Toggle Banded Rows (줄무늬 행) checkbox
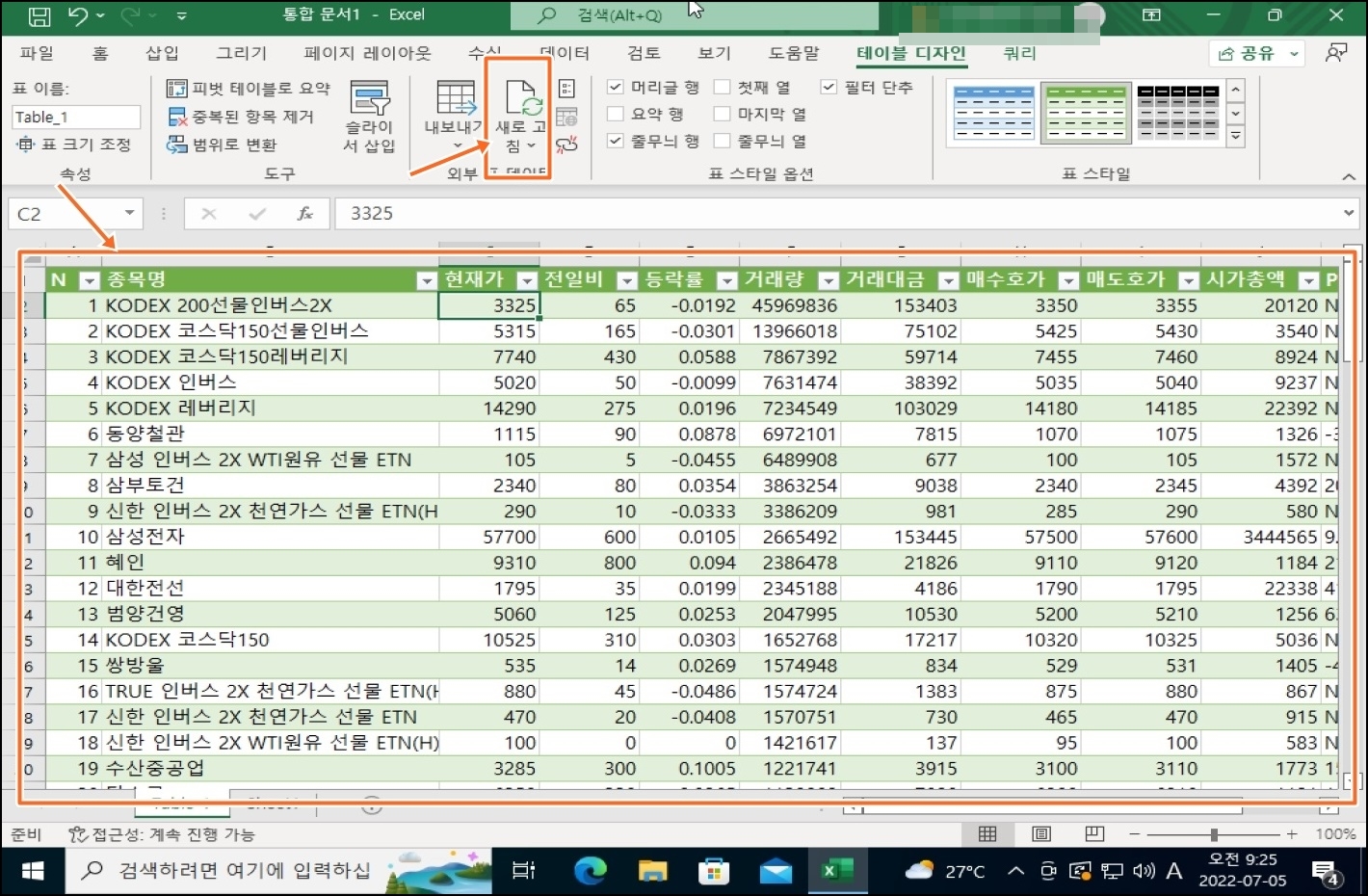Screen dimensions: 1368x896 (615, 141)
